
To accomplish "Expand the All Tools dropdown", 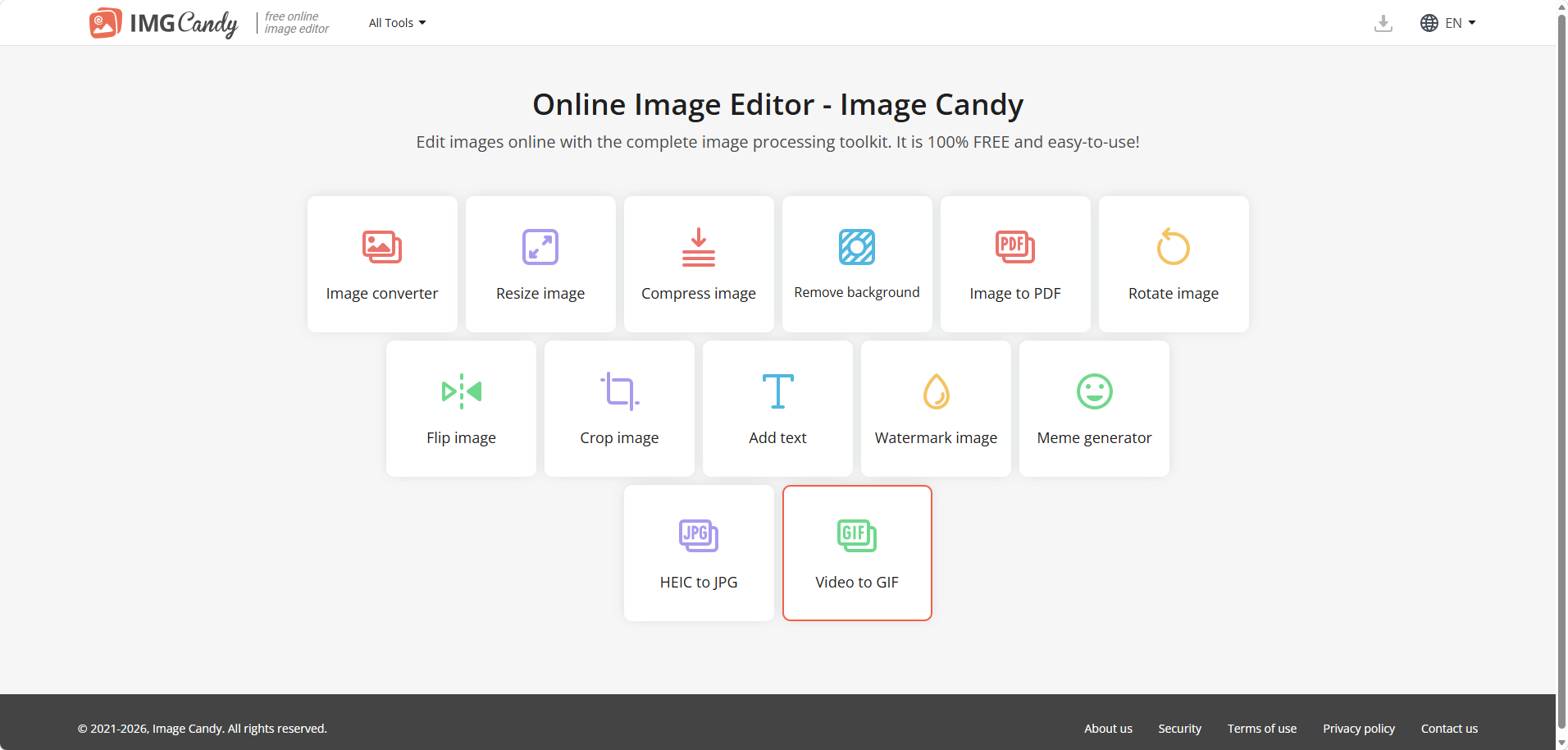I will tap(397, 23).
